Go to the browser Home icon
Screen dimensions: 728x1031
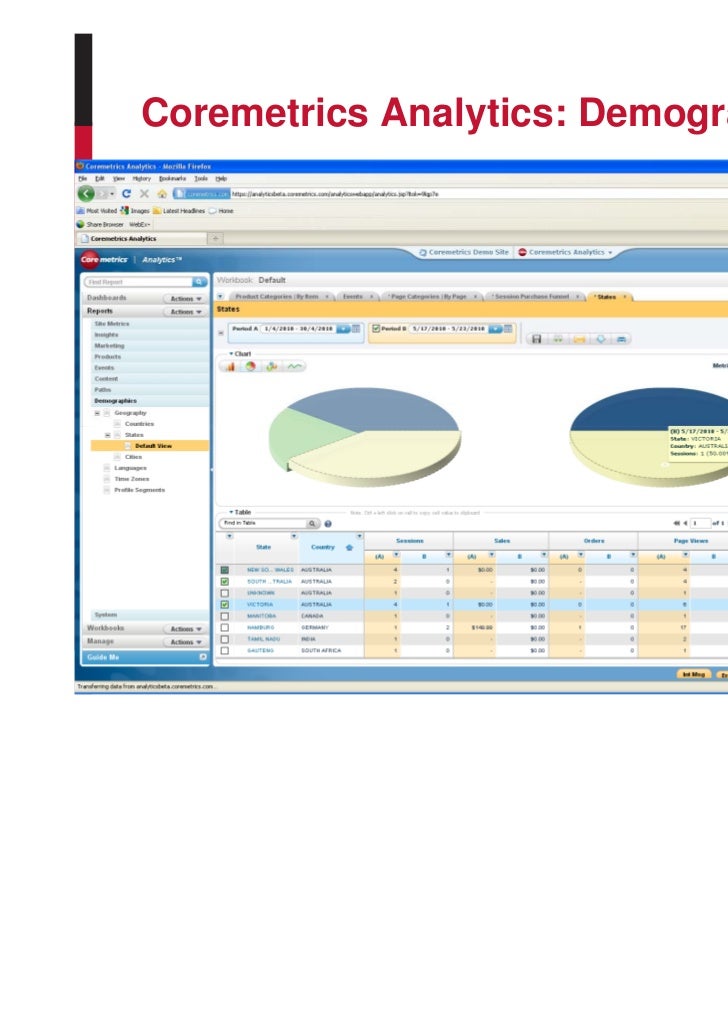coord(162,194)
